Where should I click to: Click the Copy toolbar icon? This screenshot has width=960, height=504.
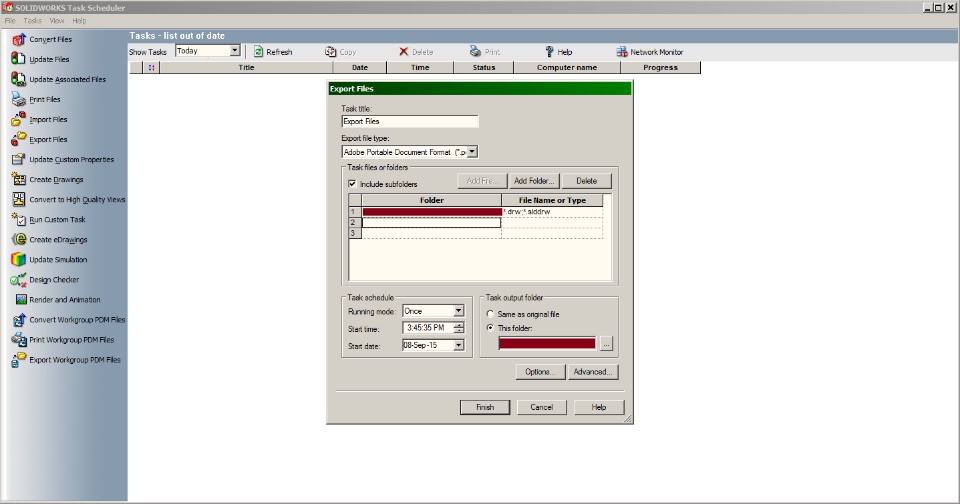point(331,52)
